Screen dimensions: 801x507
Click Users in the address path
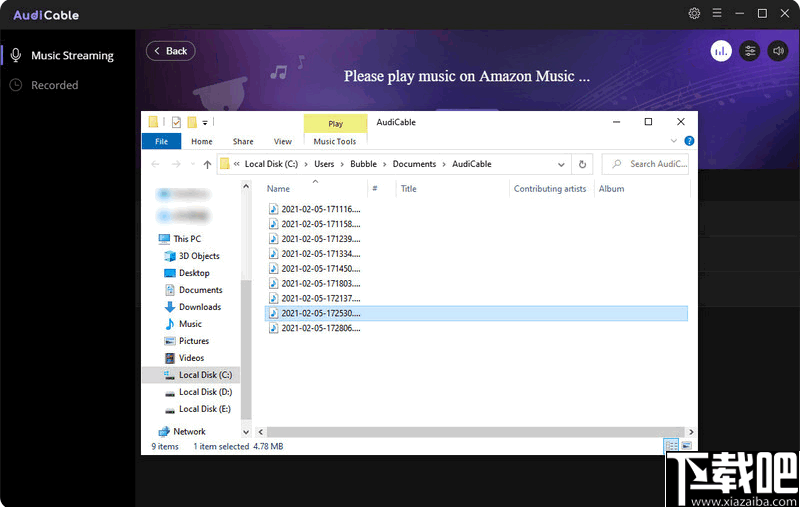pyautogui.click(x=324, y=164)
